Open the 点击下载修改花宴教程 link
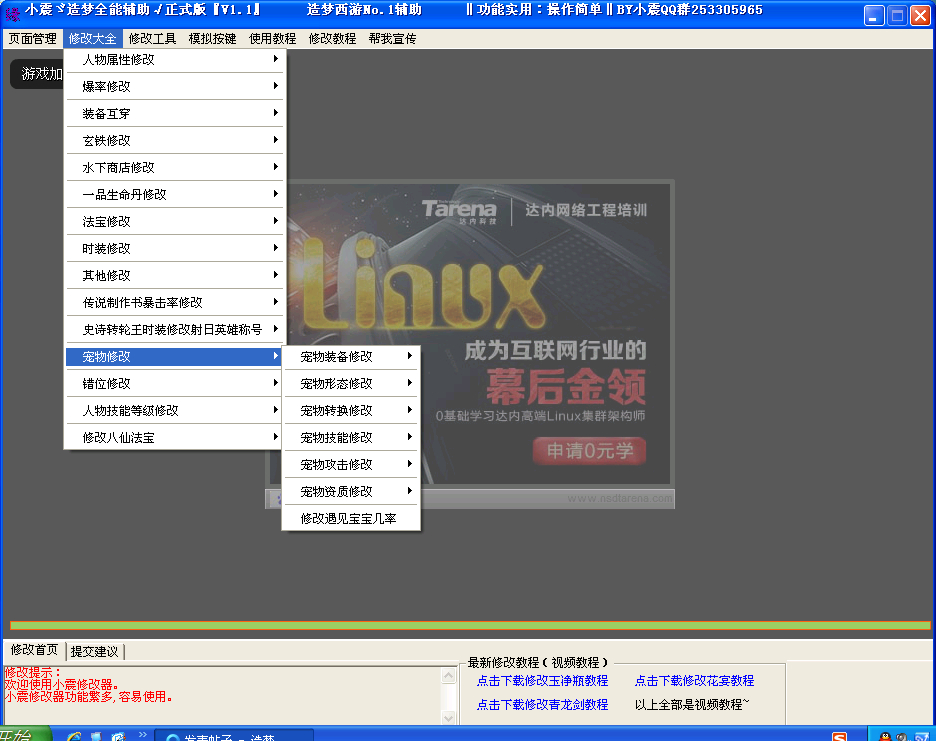 coord(694,681)
